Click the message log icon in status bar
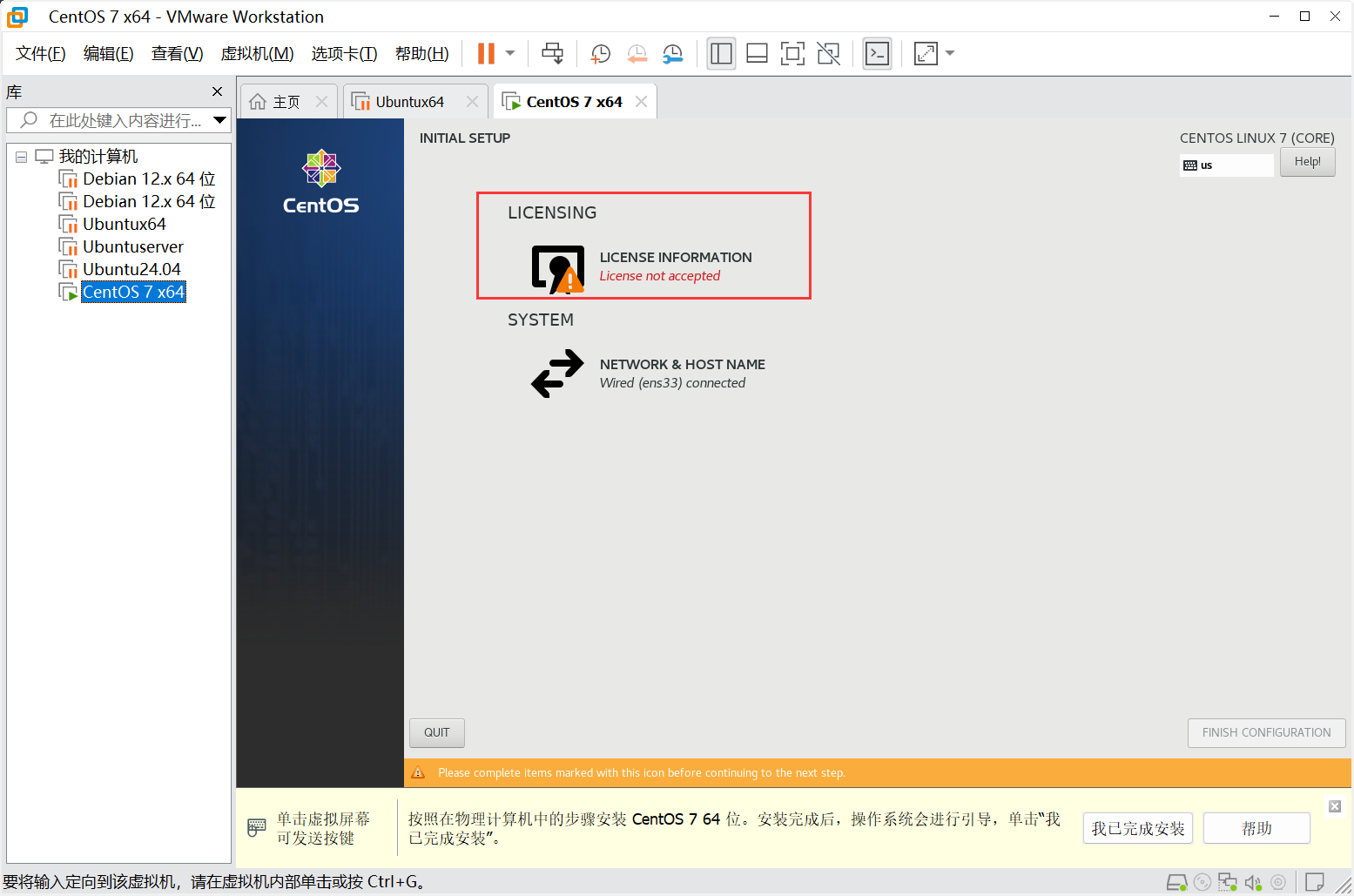The height and width of the screenshot is (896, 1354). click(x=1315, y=882)
